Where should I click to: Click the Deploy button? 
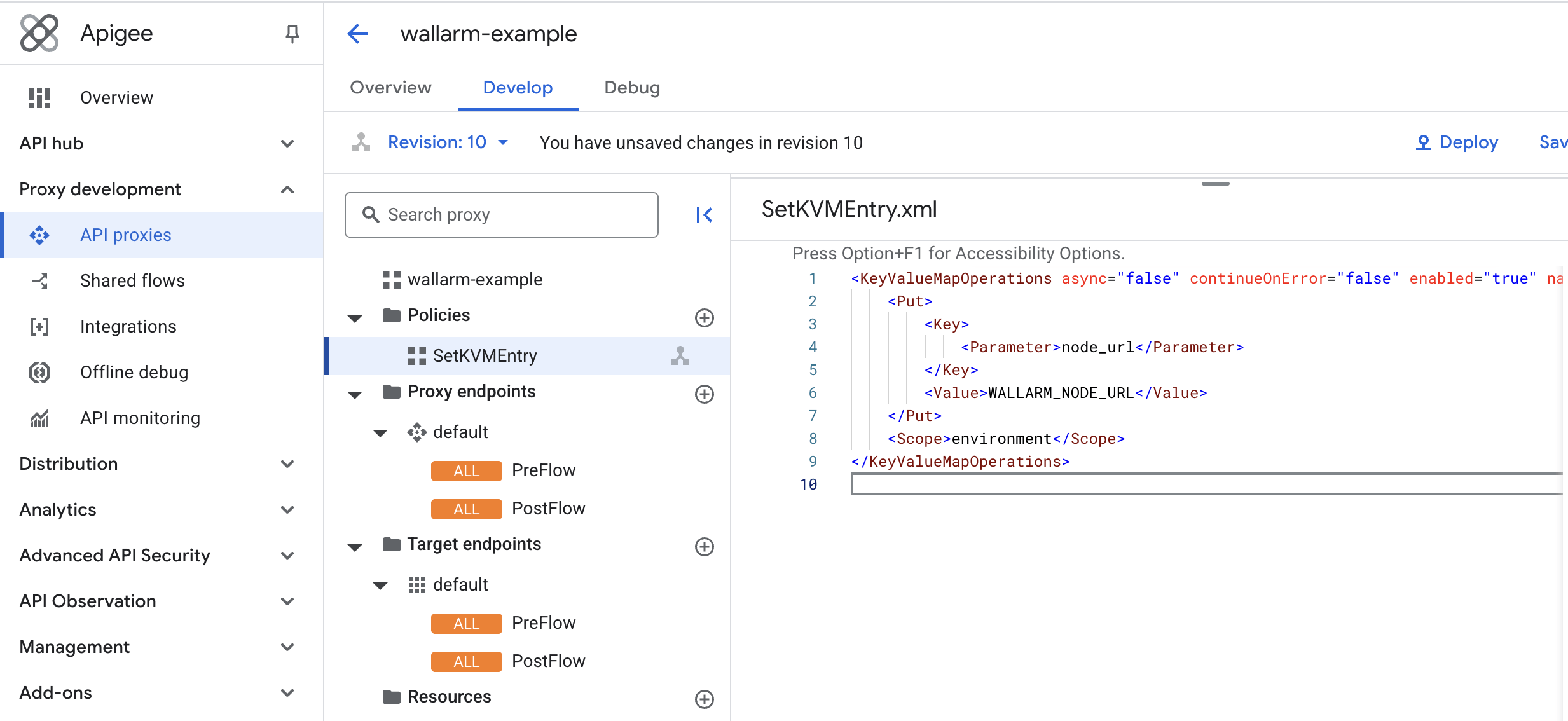1457,142
